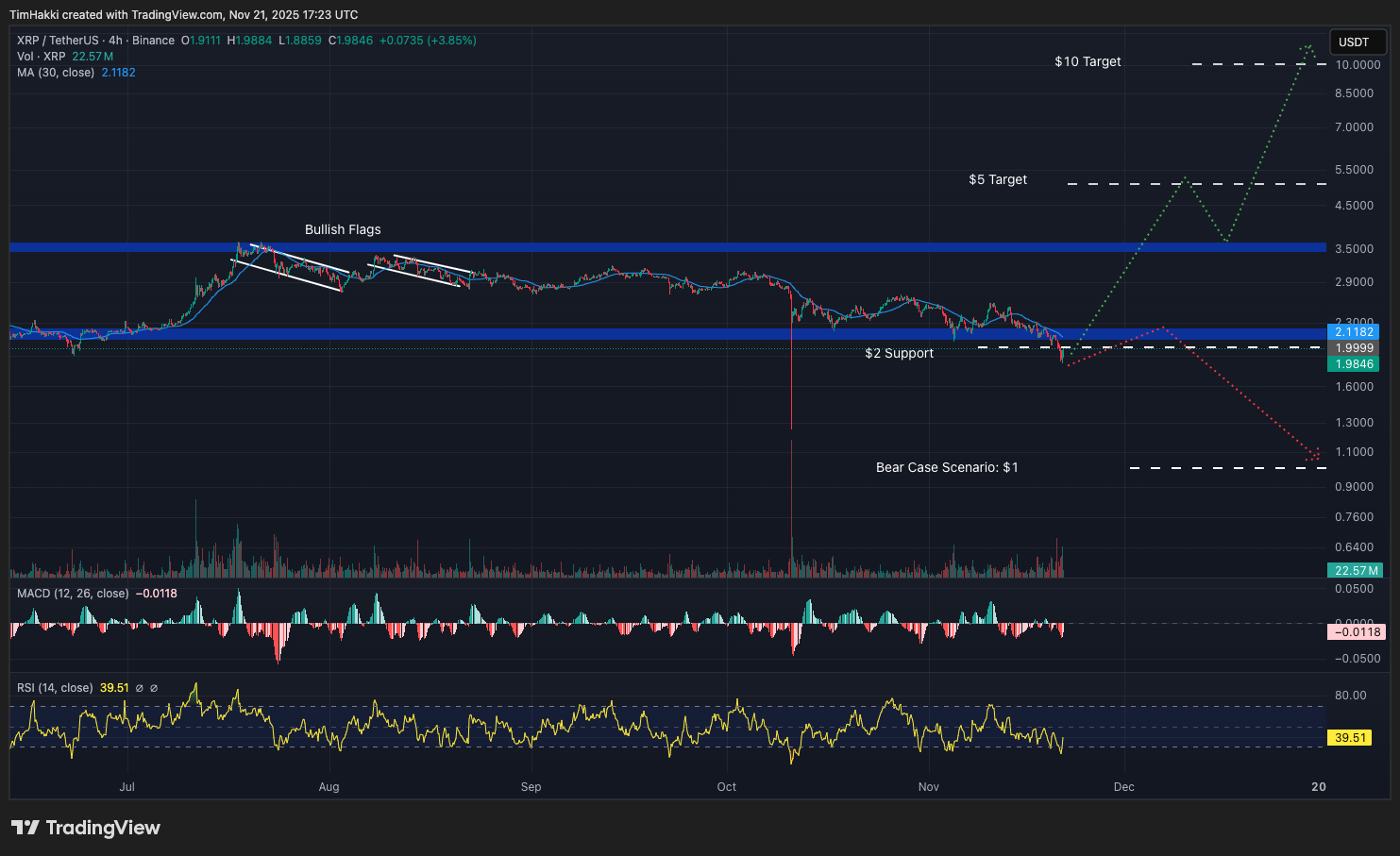Open the XRP / TetherUS symbol selector
The image size is (1400, 856).
coord(59,40)
